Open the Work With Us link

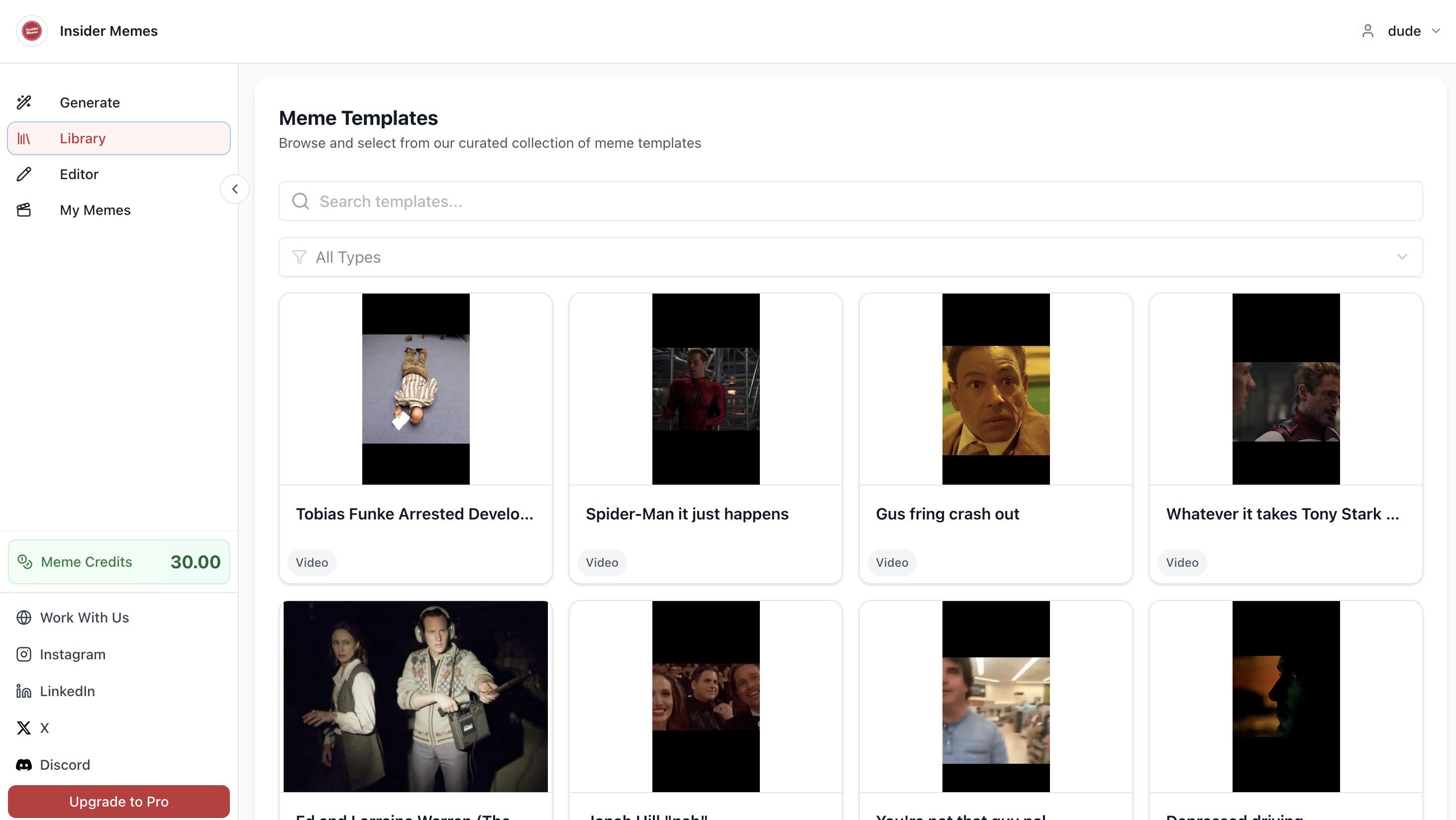tap(84, 617)
